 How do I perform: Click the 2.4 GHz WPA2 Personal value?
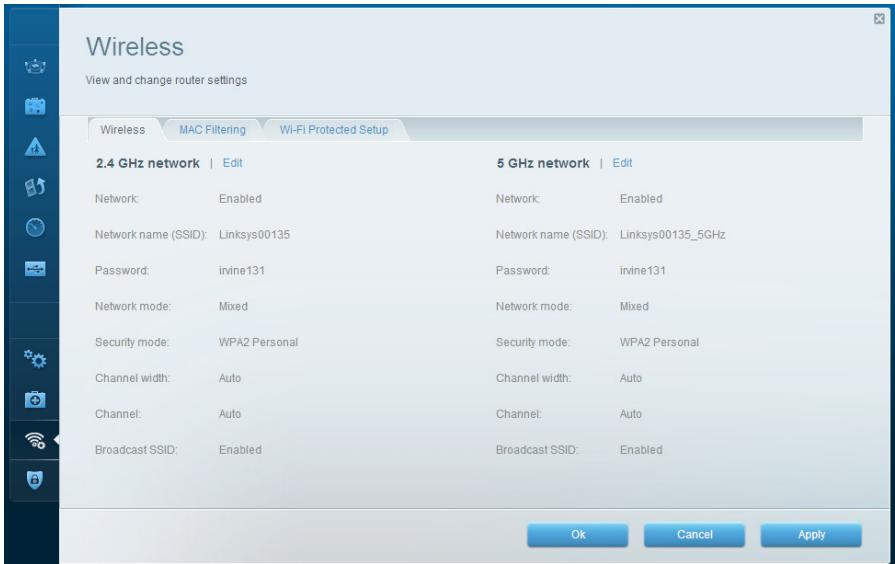259,342
